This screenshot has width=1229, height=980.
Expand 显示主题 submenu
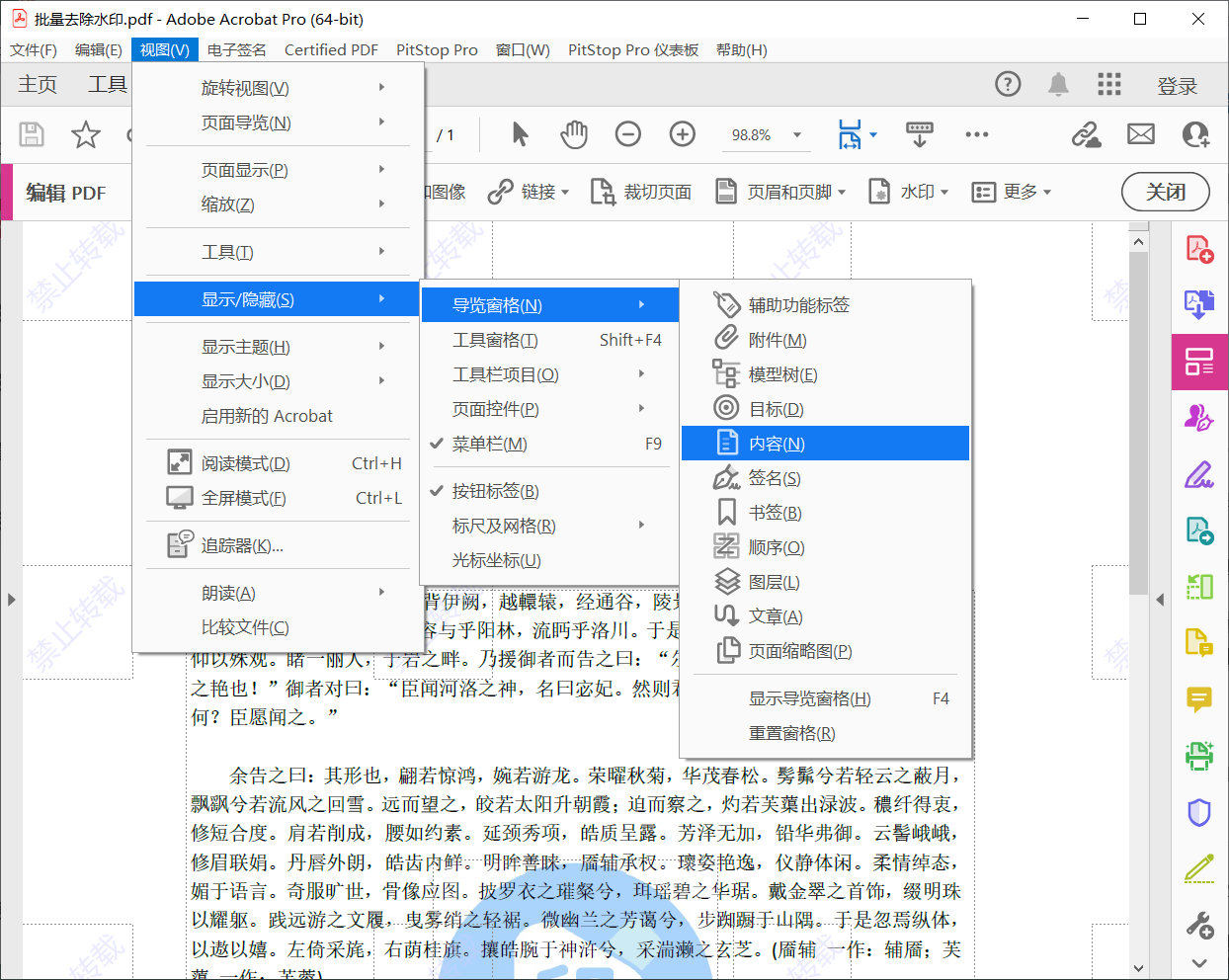click(x=278, y=347)
